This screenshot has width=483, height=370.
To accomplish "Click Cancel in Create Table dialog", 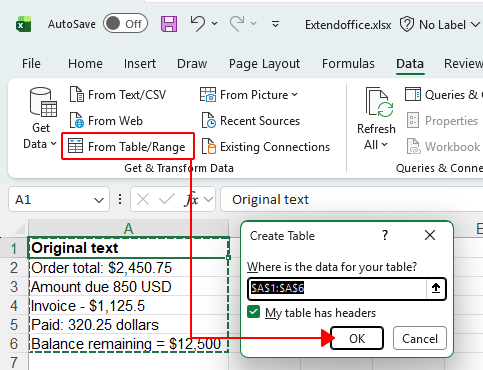I will [x=420, y=338].
